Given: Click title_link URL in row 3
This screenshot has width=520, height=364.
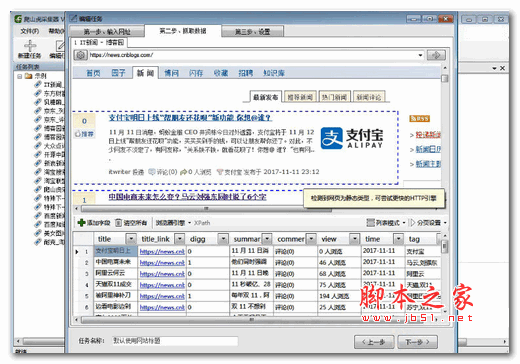Looking at the screenshot, I should pyautogui.click(x=162, y=274).
